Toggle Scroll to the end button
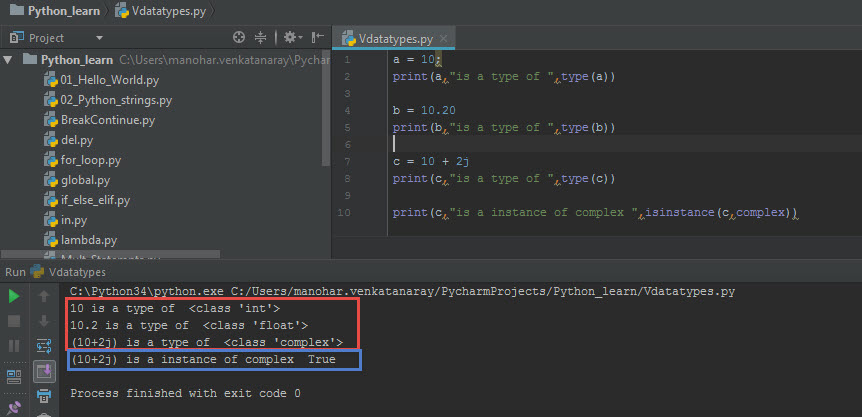 tap(44, 371)
